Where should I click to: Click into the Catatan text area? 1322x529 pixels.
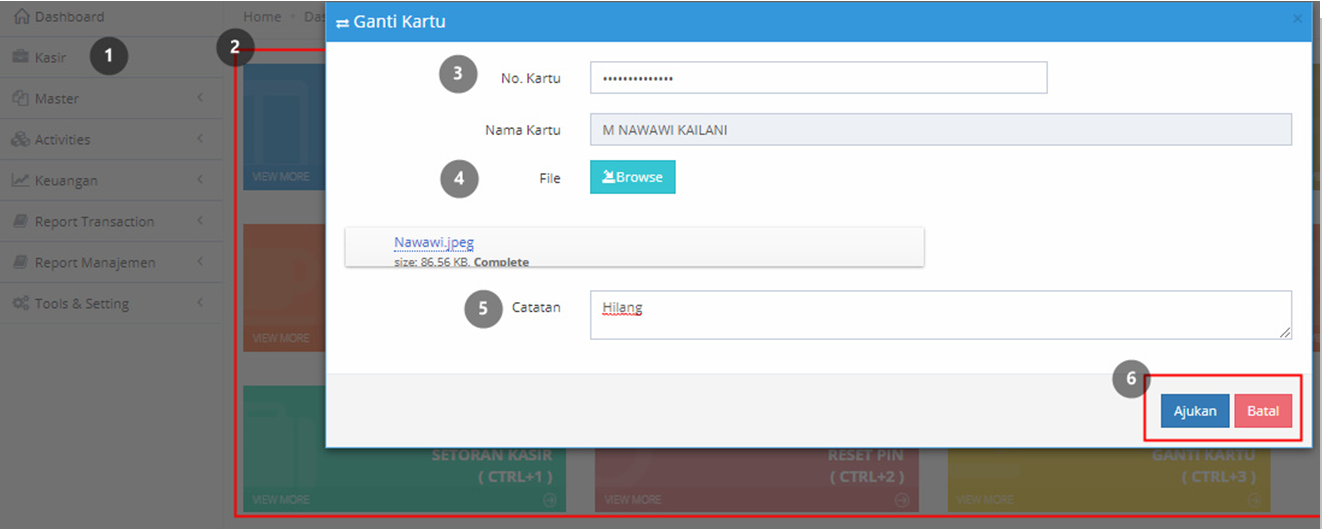(x=941, y=315)
